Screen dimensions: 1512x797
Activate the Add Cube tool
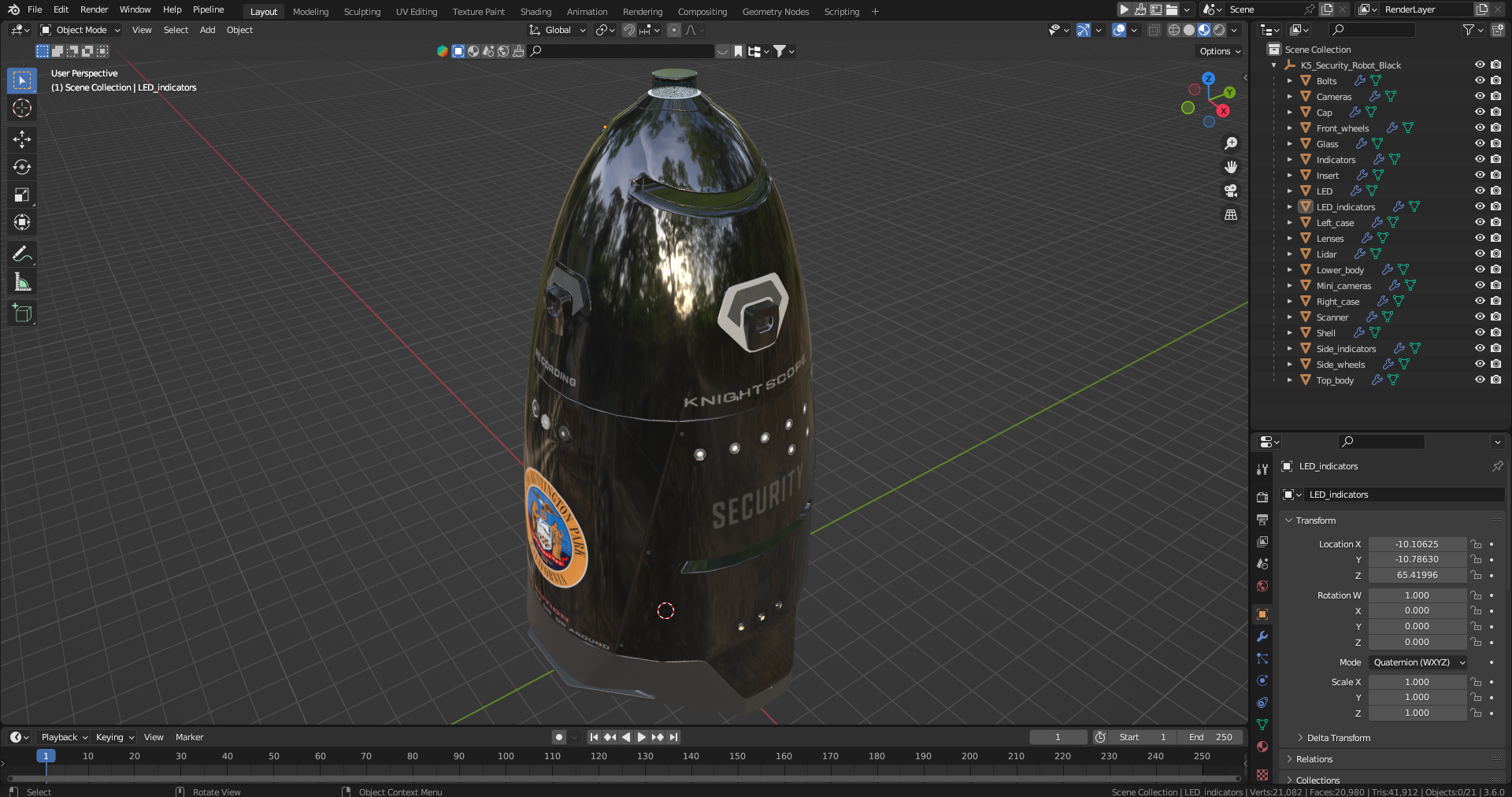pos(22,313)
